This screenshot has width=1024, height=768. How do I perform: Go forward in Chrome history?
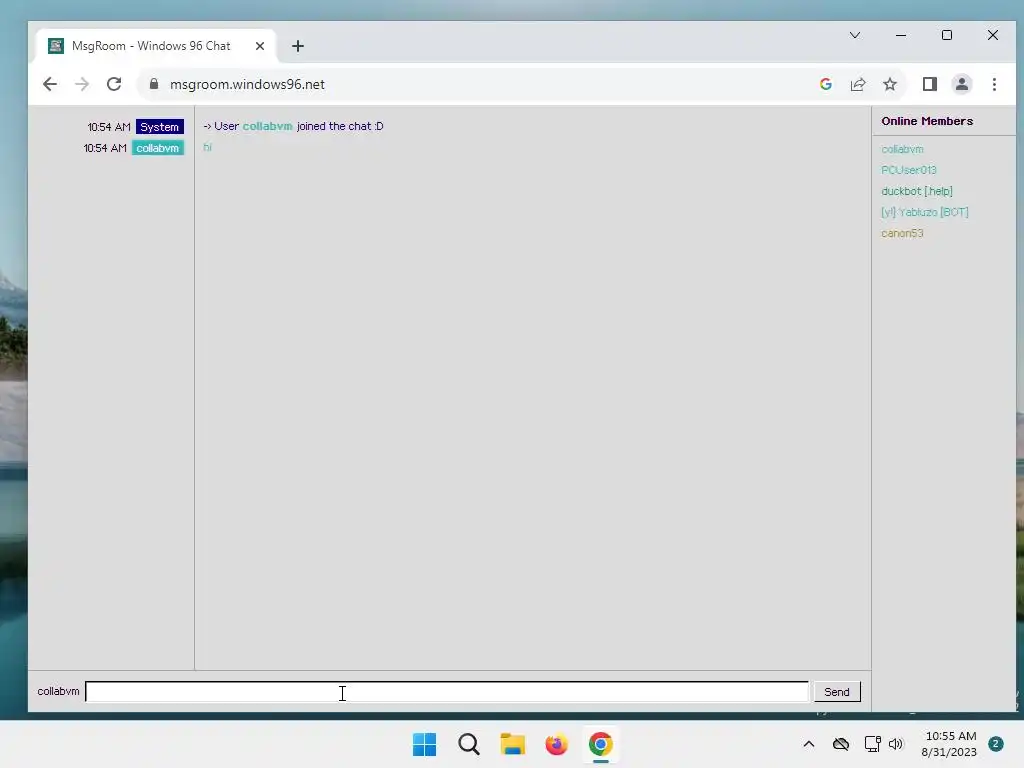pyautogui.click(x=82, y=84)
